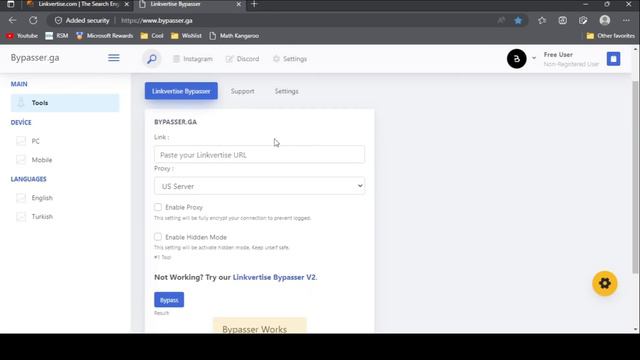This screenshot has width=640, height=360.
Task: Expand the user dropdown arrow next to avatar
Action: [534, 58]
